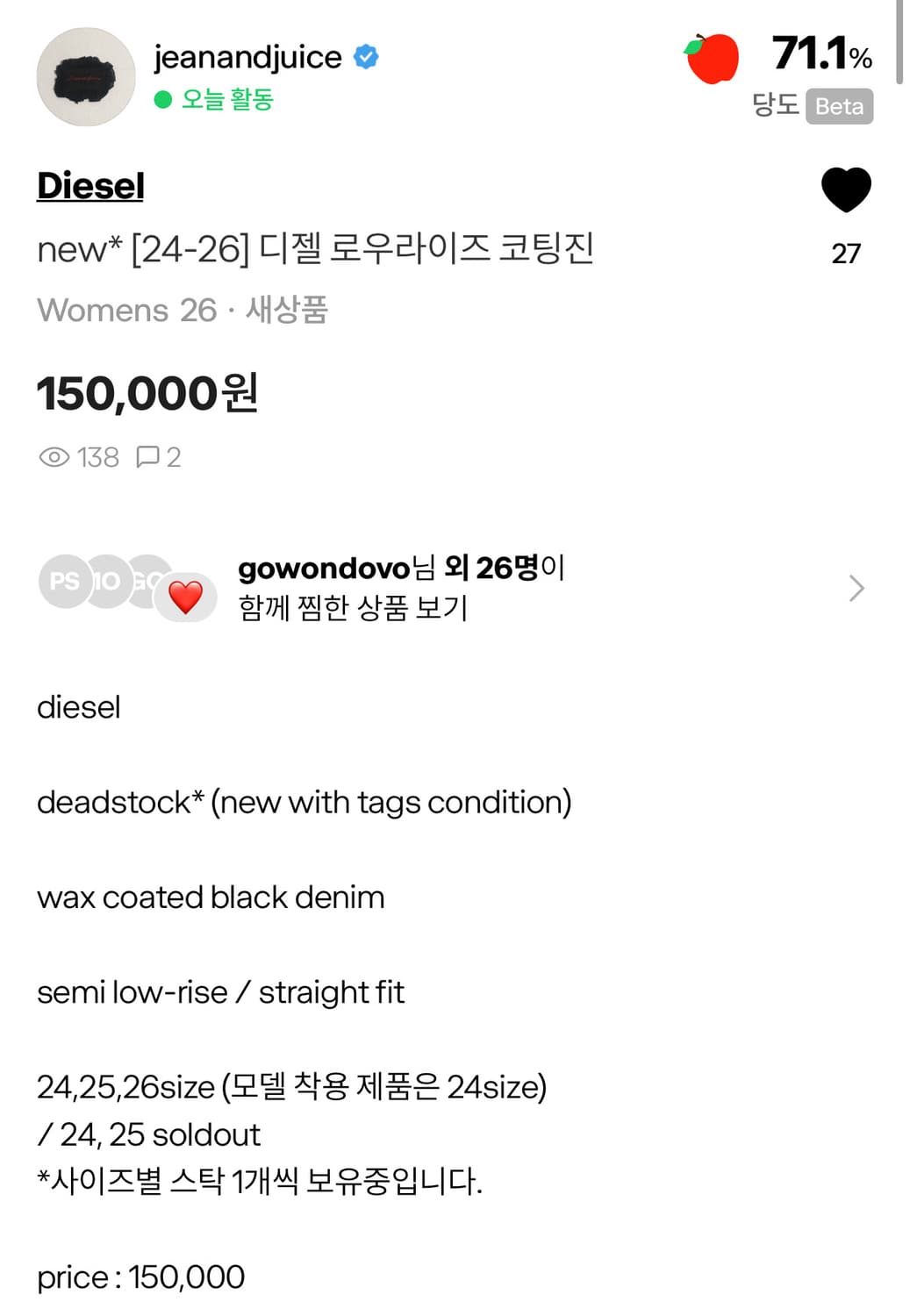Click the like count 27
The width and height of the screenshot is (910, 1316).
846,254
